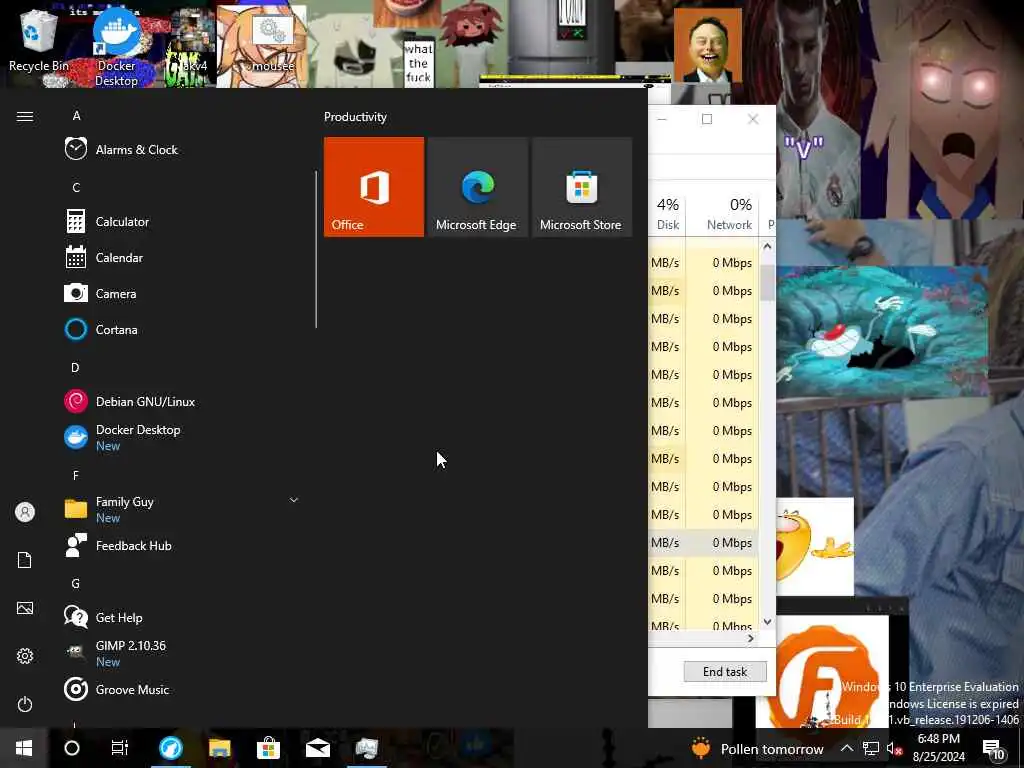This screenshot has width=1024, height=768.
Task: Open the action center notifications icon
Action: coord(993,748)
